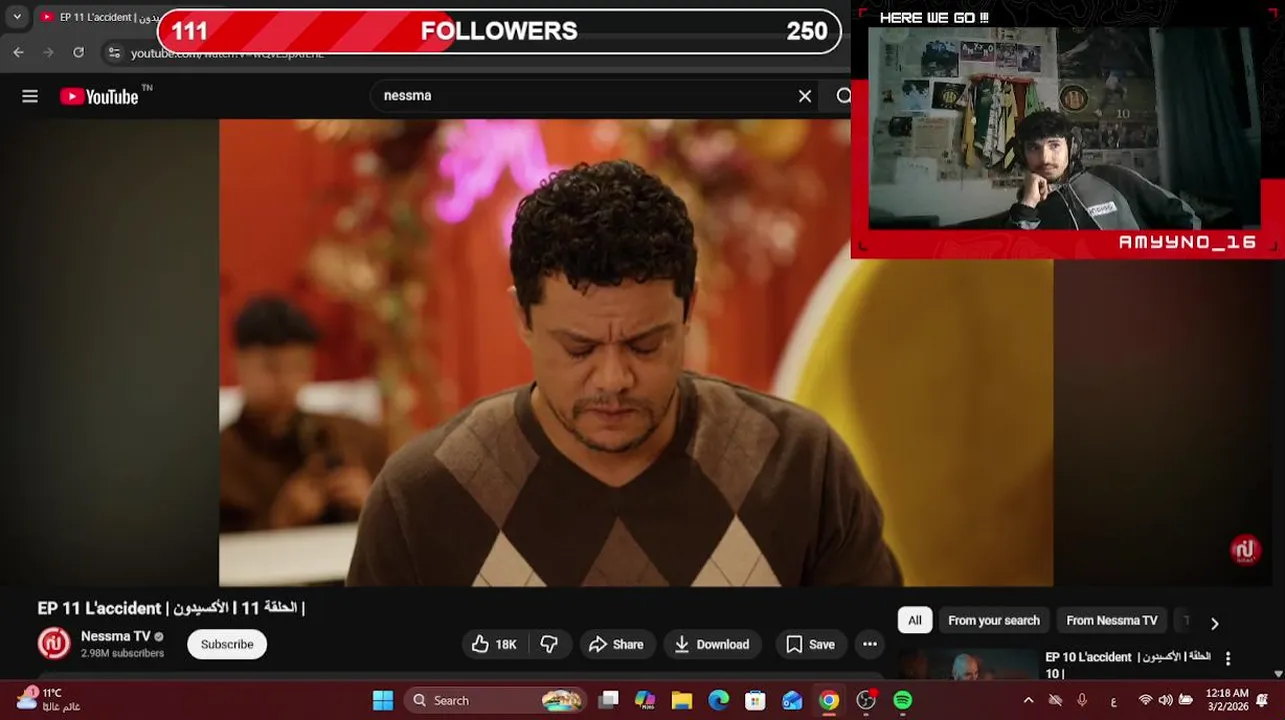Launch Copilot from the taskbar

click(645, 700)
